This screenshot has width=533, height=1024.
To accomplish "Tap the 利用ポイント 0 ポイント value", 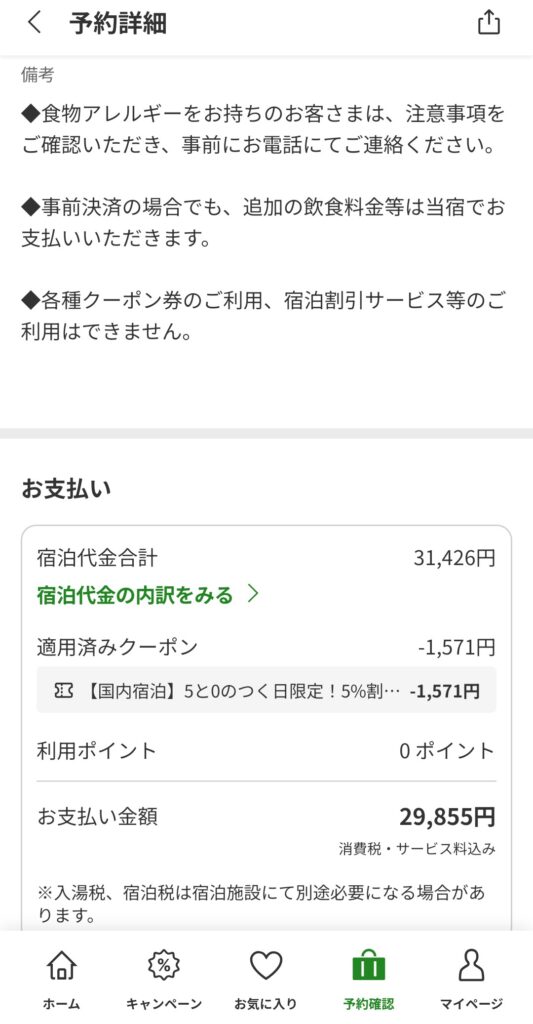I will click(447, 751).
